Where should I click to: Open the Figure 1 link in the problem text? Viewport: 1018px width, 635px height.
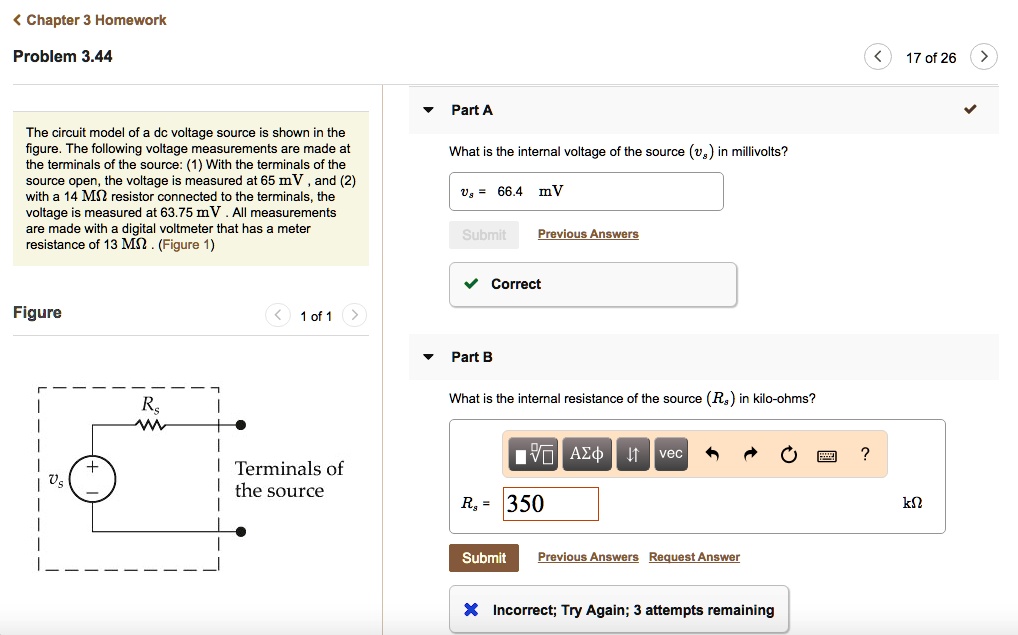coord(186,244)
